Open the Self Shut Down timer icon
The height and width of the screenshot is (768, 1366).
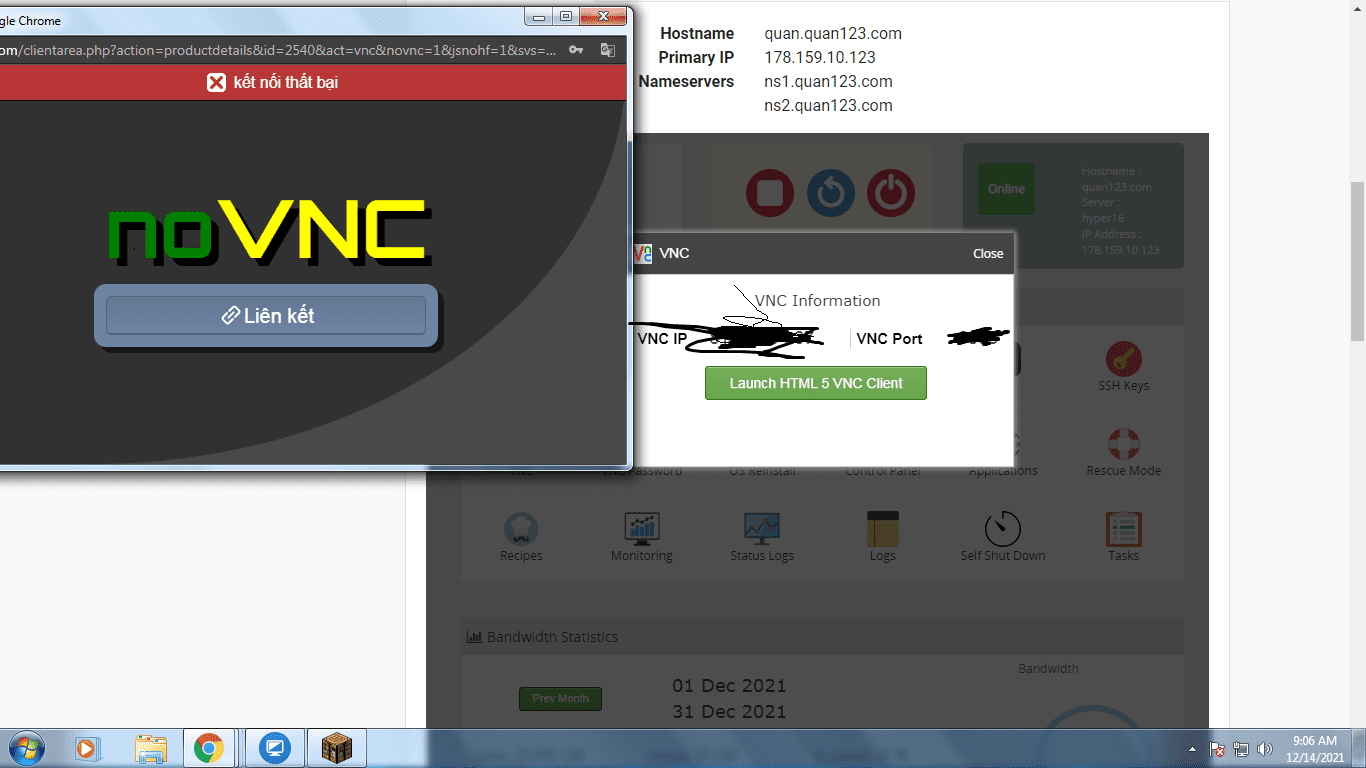pos(1003,529)
